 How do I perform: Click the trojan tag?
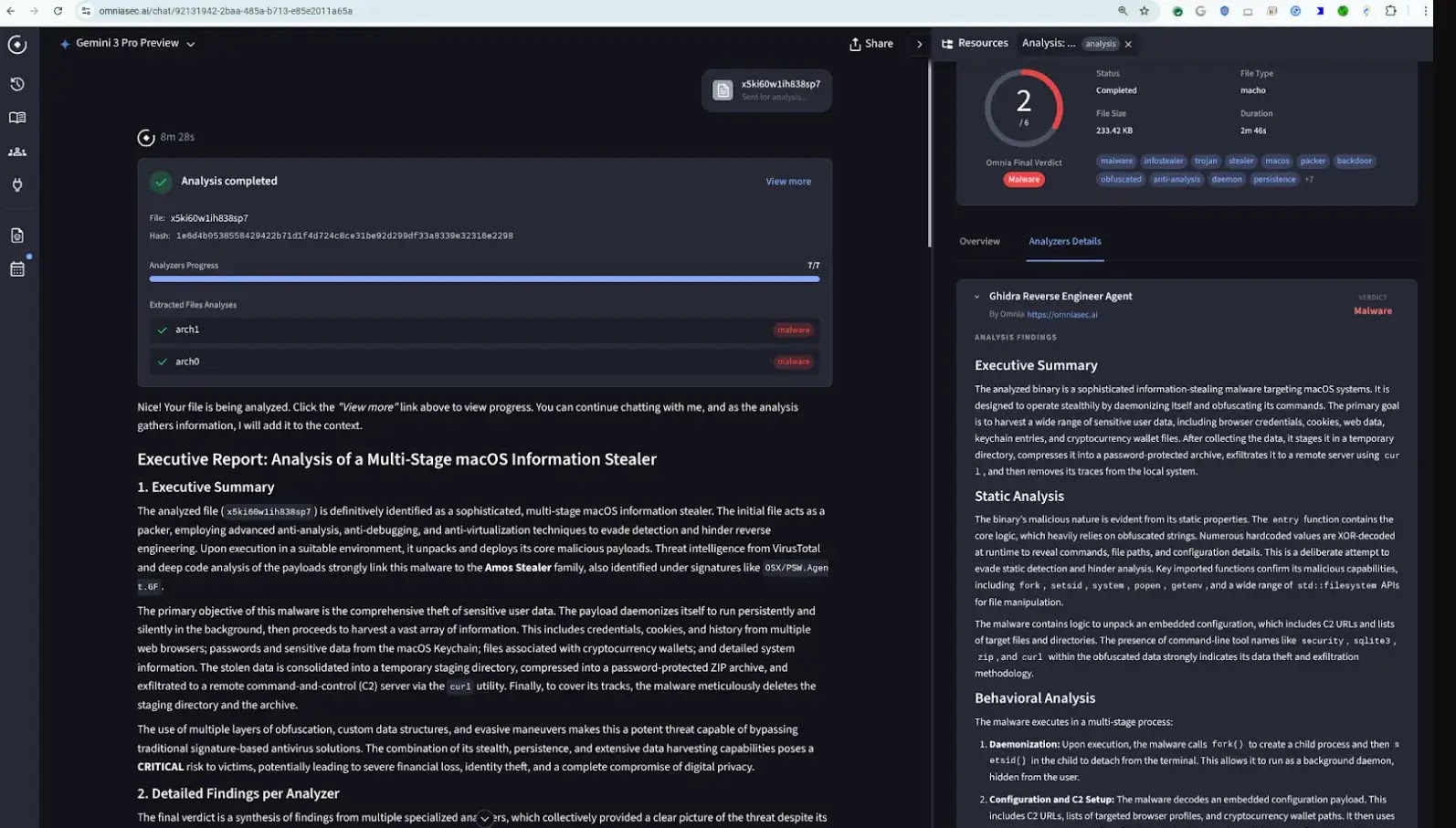point(1206,162)
